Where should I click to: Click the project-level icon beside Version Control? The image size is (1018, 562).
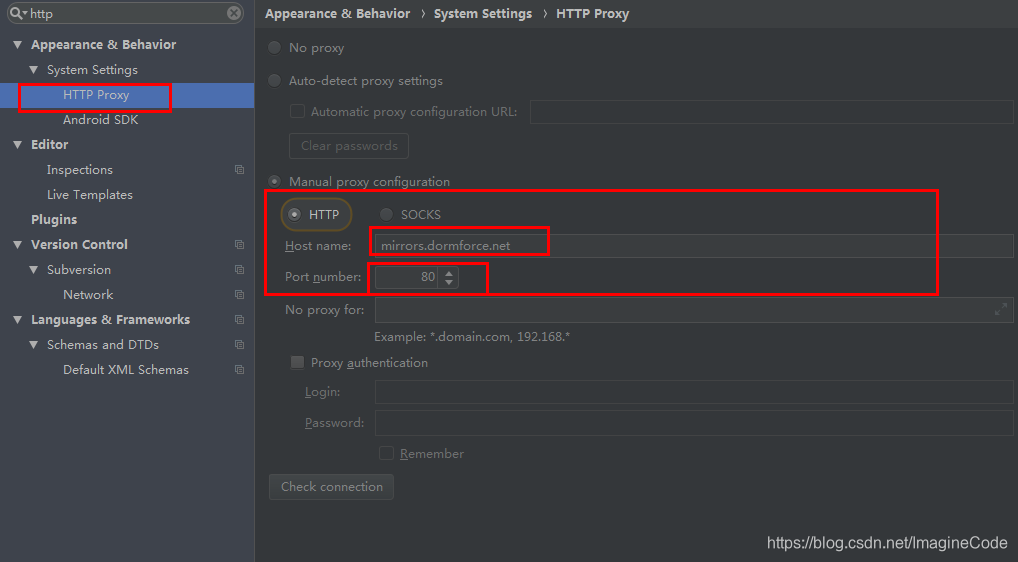[239, 245]
